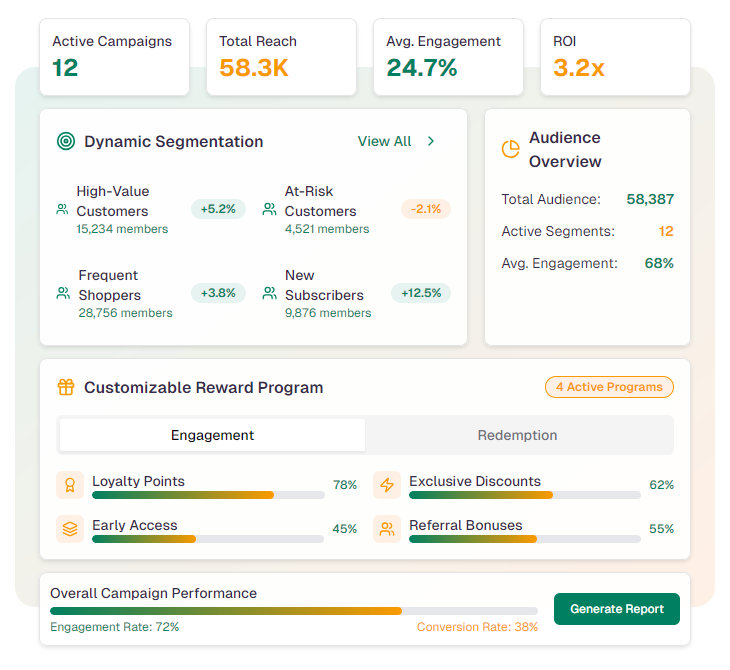This screenshot has height=670, width=730.
Task: Expand segments with the View All chevron
Action: [x=431, y=142]
